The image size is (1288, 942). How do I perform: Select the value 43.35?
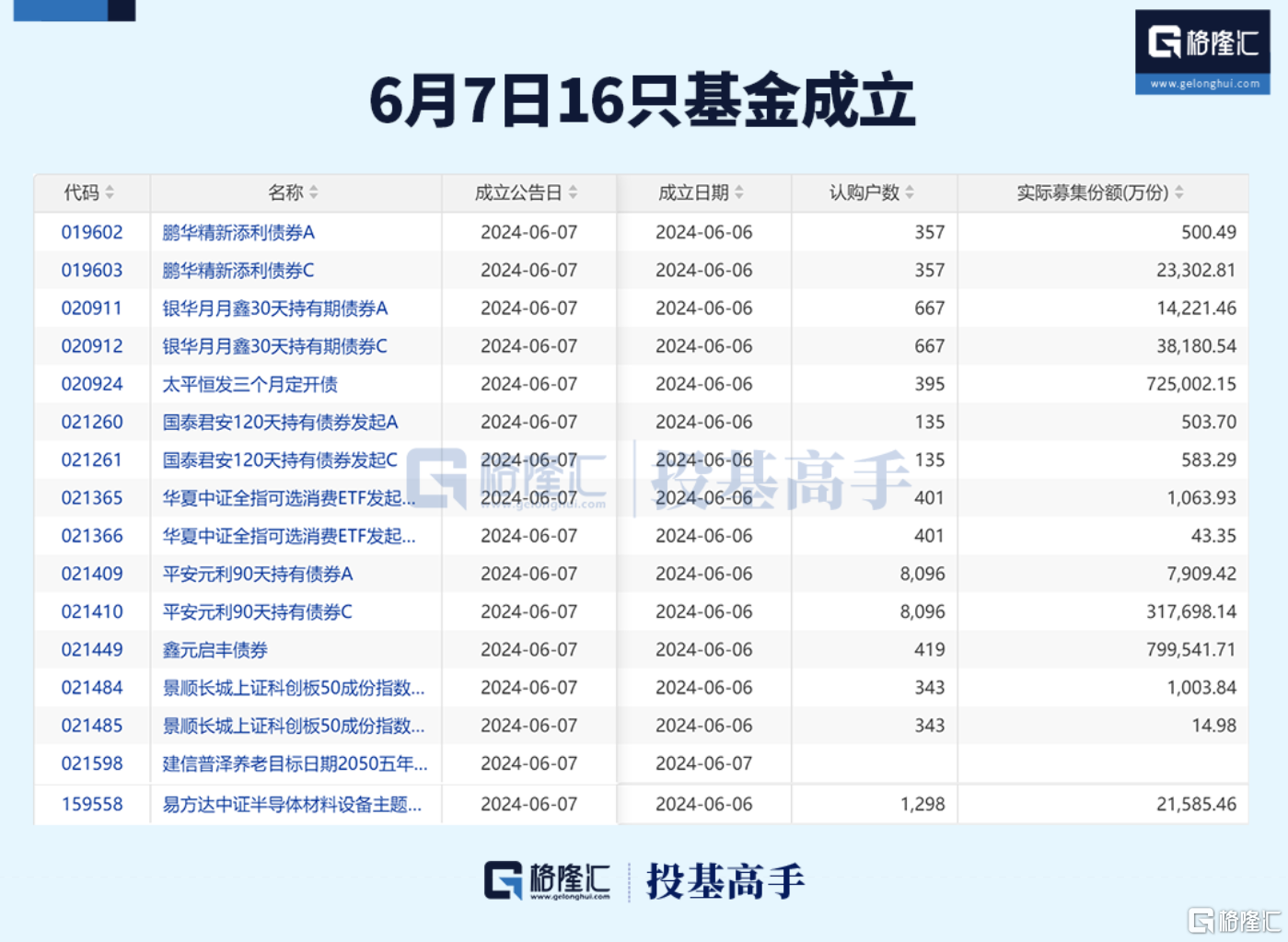click(x=1213, y=535)
